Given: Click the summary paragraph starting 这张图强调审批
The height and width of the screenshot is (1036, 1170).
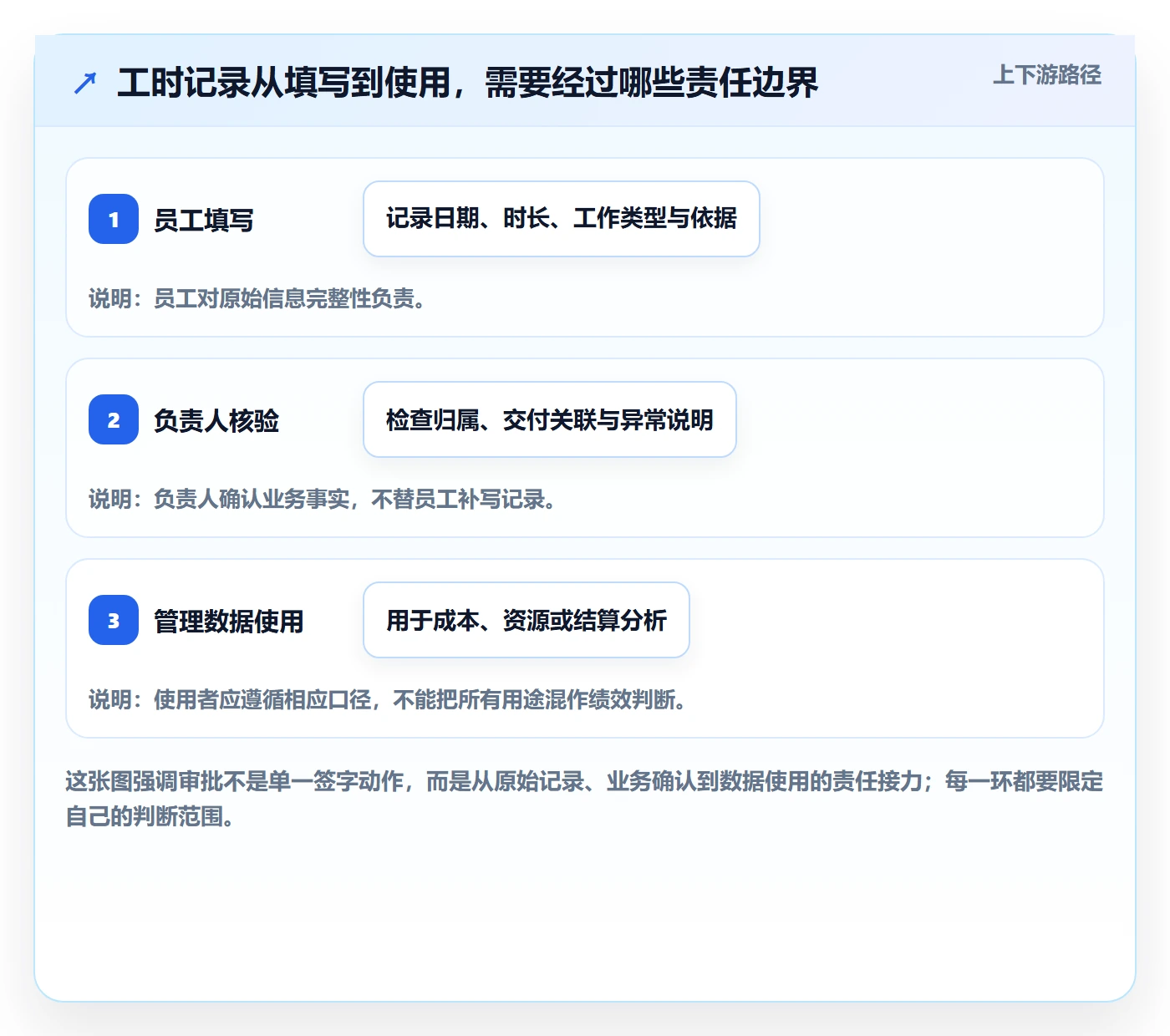Looking at the screenshot, I should [584, 799].
